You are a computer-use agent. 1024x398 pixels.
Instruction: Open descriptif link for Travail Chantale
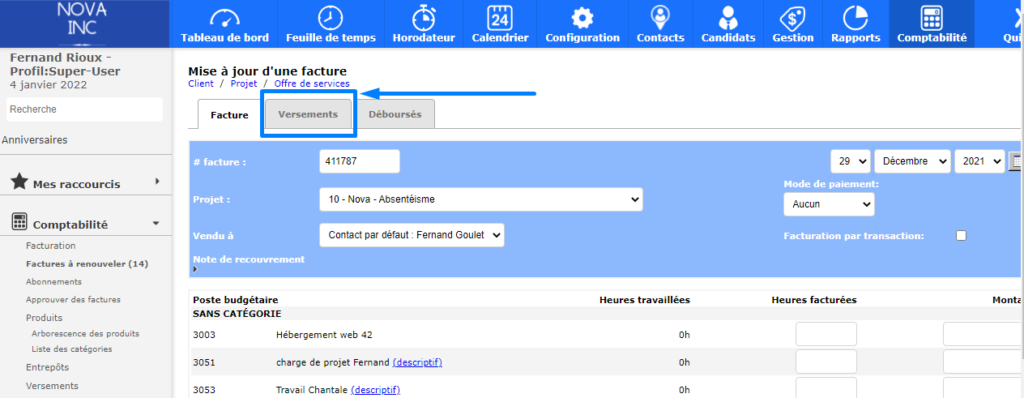coord(375,390)
